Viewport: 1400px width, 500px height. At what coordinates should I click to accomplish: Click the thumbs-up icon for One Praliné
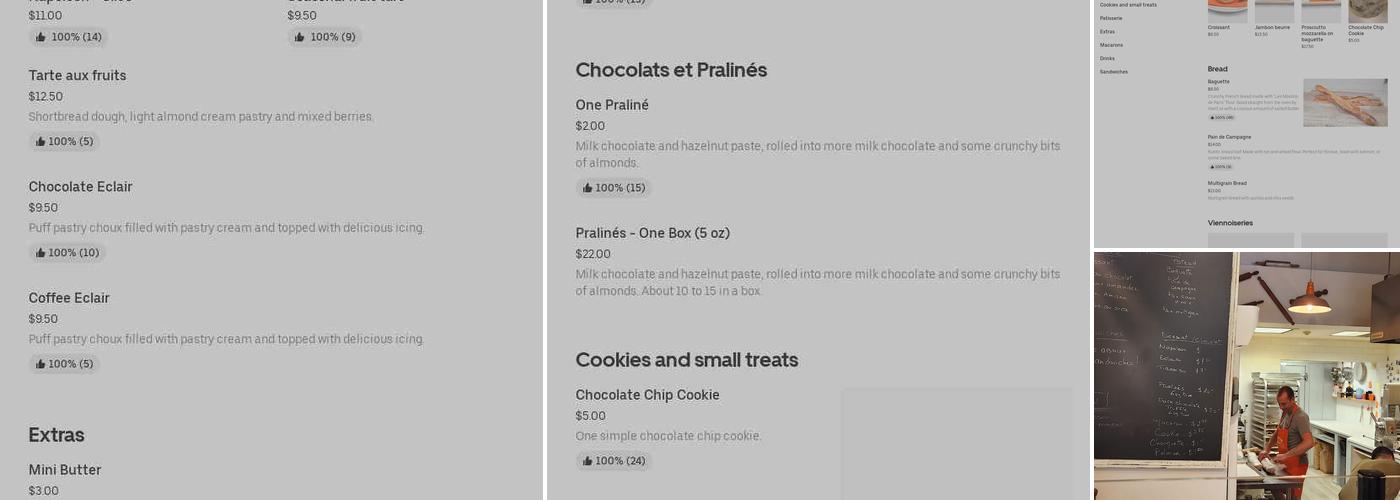588,188
